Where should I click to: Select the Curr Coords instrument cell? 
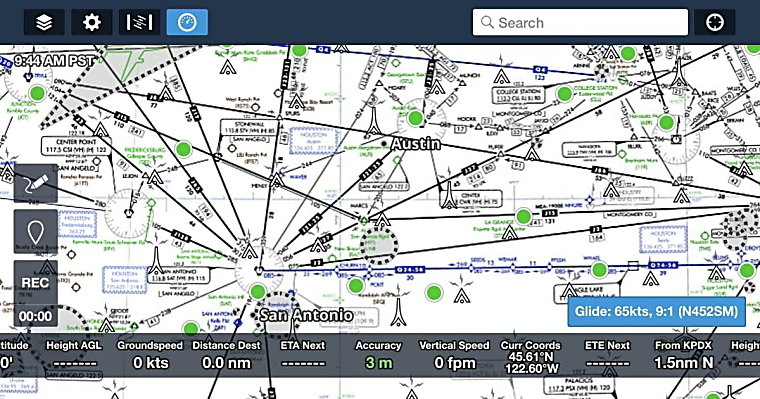(531, 357)
